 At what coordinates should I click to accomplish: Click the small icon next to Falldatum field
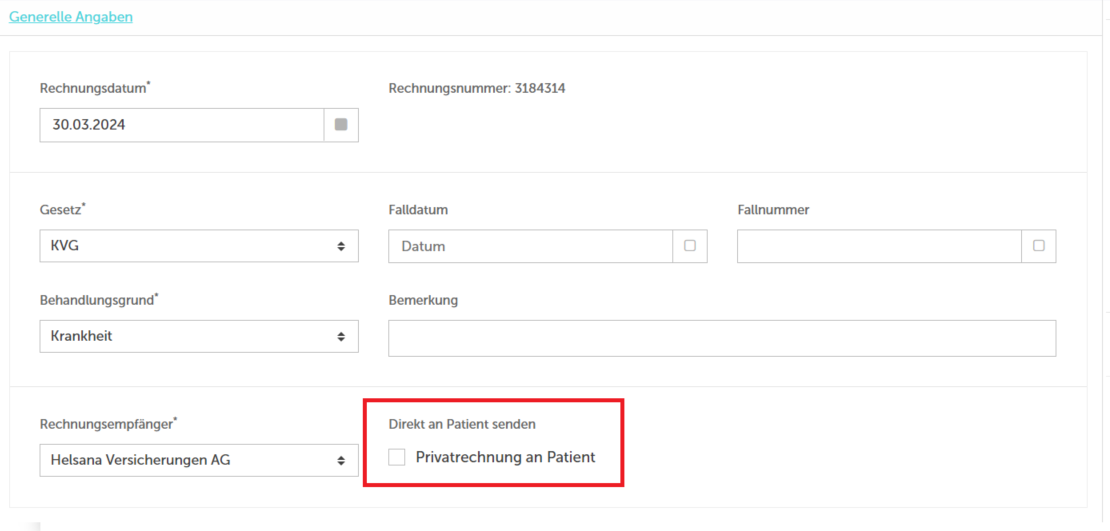(x=690, y=246)
